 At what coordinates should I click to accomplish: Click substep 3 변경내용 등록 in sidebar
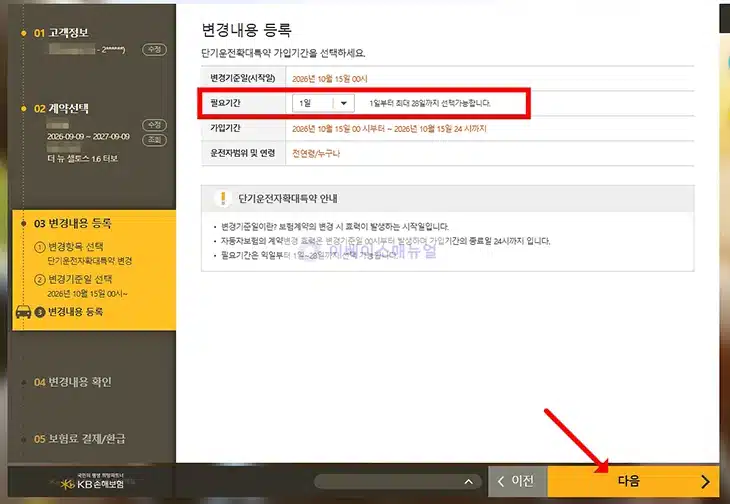pos(69,312)
